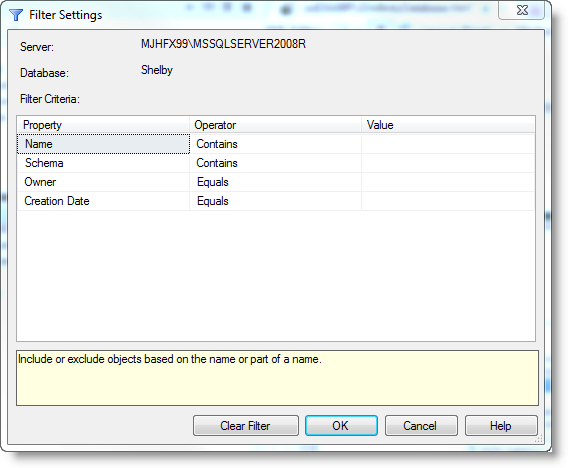Image resolution: width=568 pixels, height=468 pixels.
Task: Select the Creation Date property row
Action: (x=103, y=201)
